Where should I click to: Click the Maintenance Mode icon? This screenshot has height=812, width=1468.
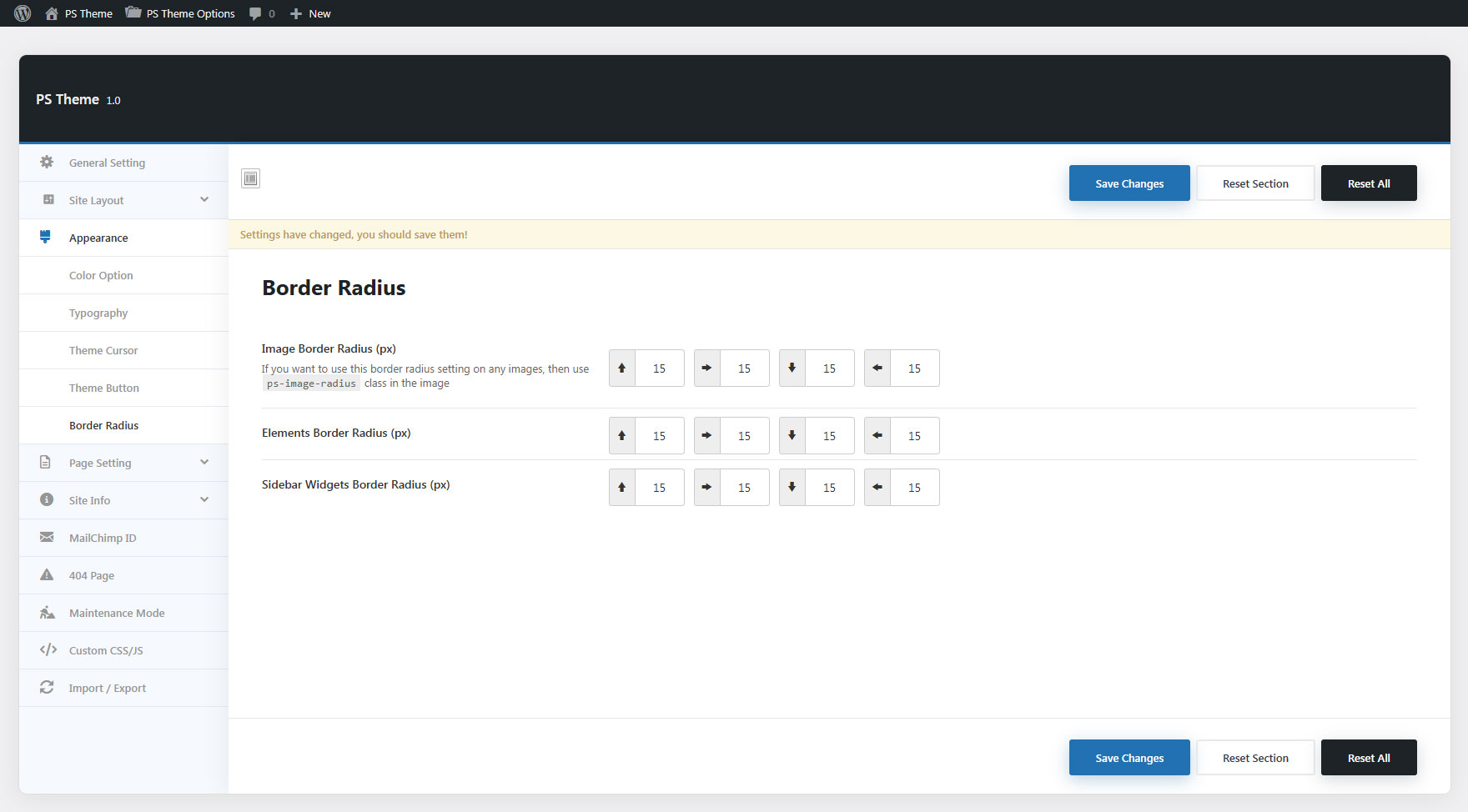point(48,613)
